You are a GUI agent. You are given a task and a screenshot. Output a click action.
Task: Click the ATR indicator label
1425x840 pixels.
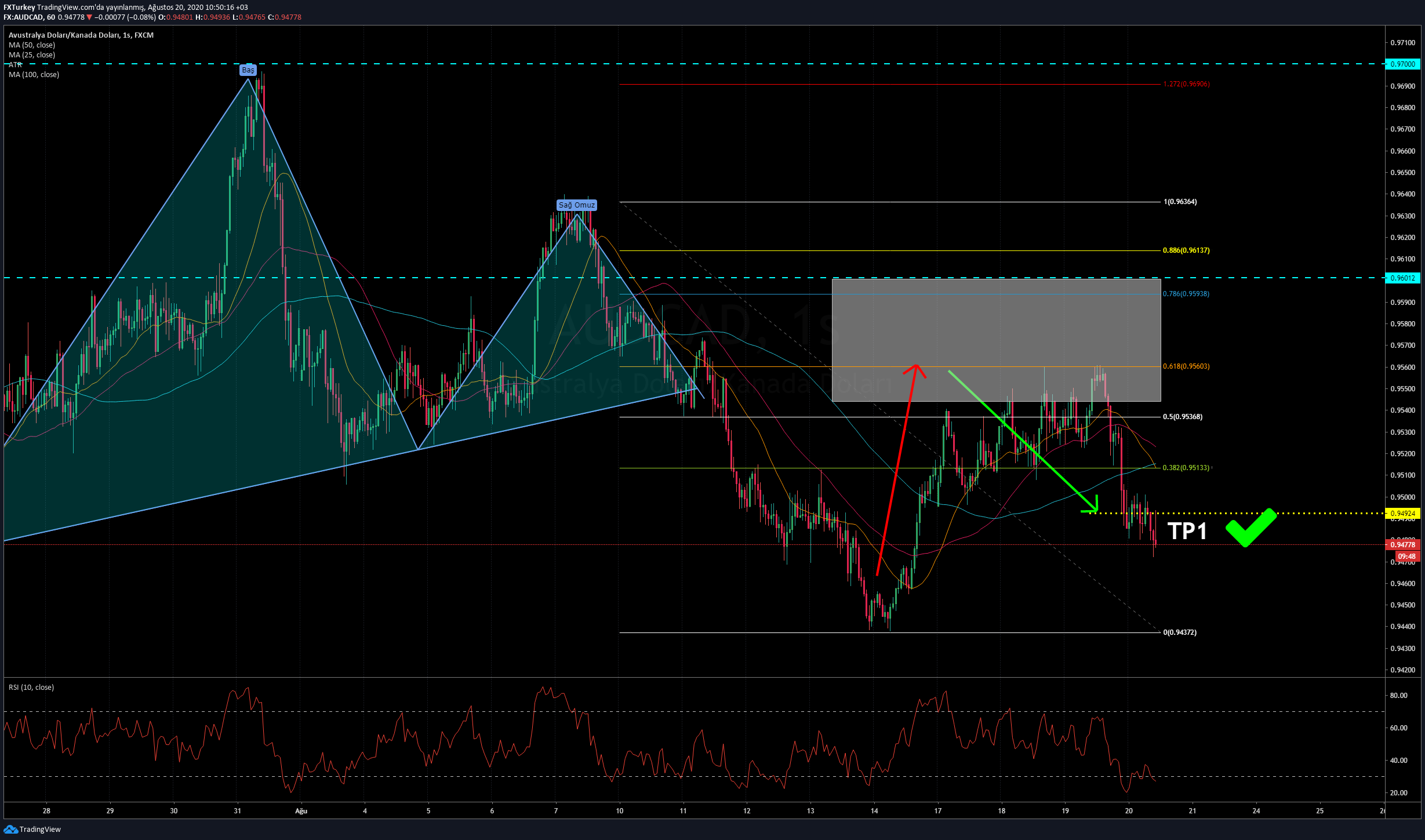click(x=16, y=65)
